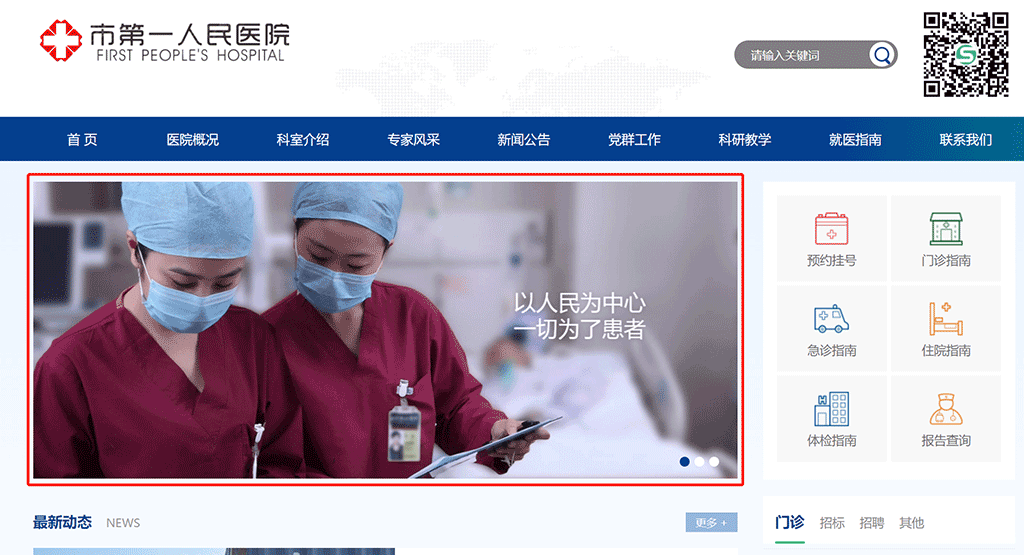1024x555 pixels.
Task: Click the QR code image
Action: 965,54
